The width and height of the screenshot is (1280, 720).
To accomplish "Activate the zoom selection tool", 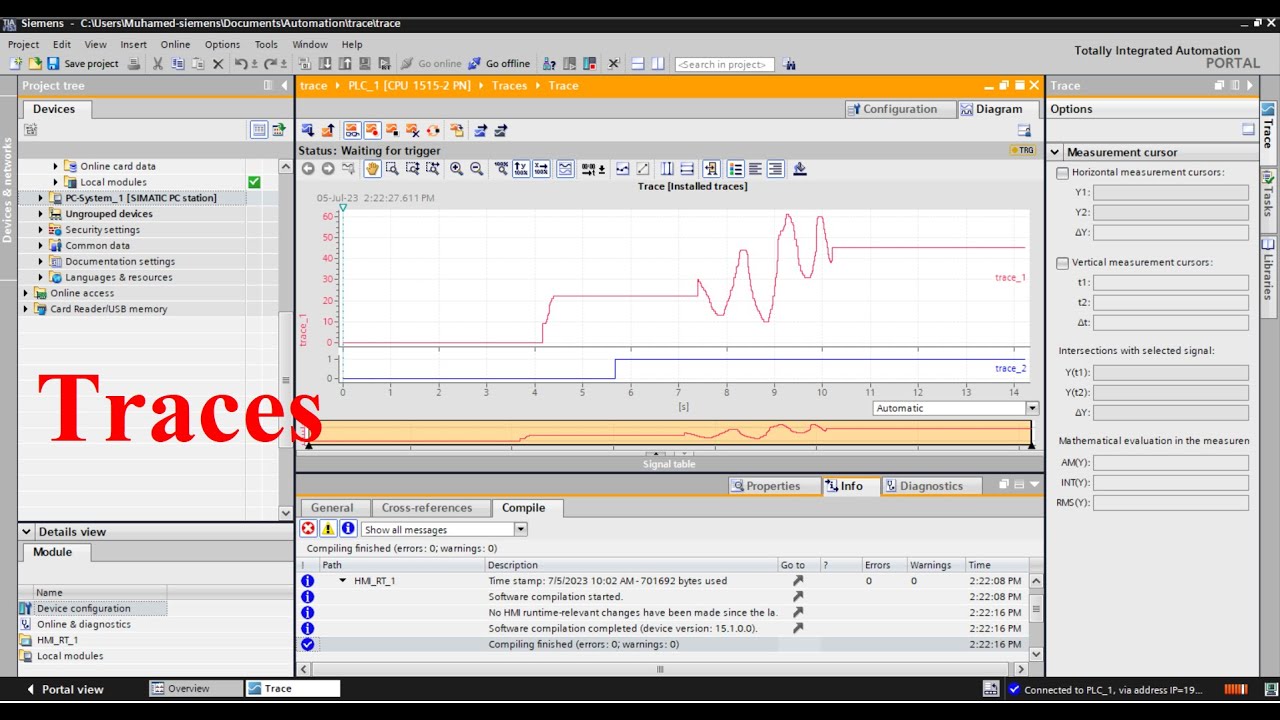I will [x=392, y=169].
